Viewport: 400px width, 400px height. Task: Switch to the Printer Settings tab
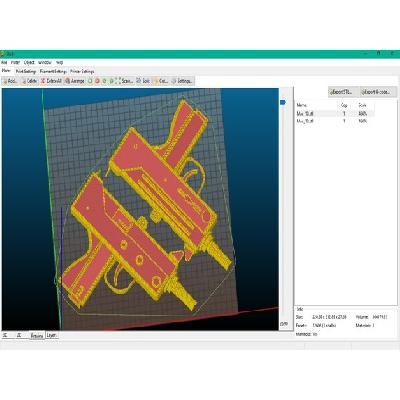[82, 71]
